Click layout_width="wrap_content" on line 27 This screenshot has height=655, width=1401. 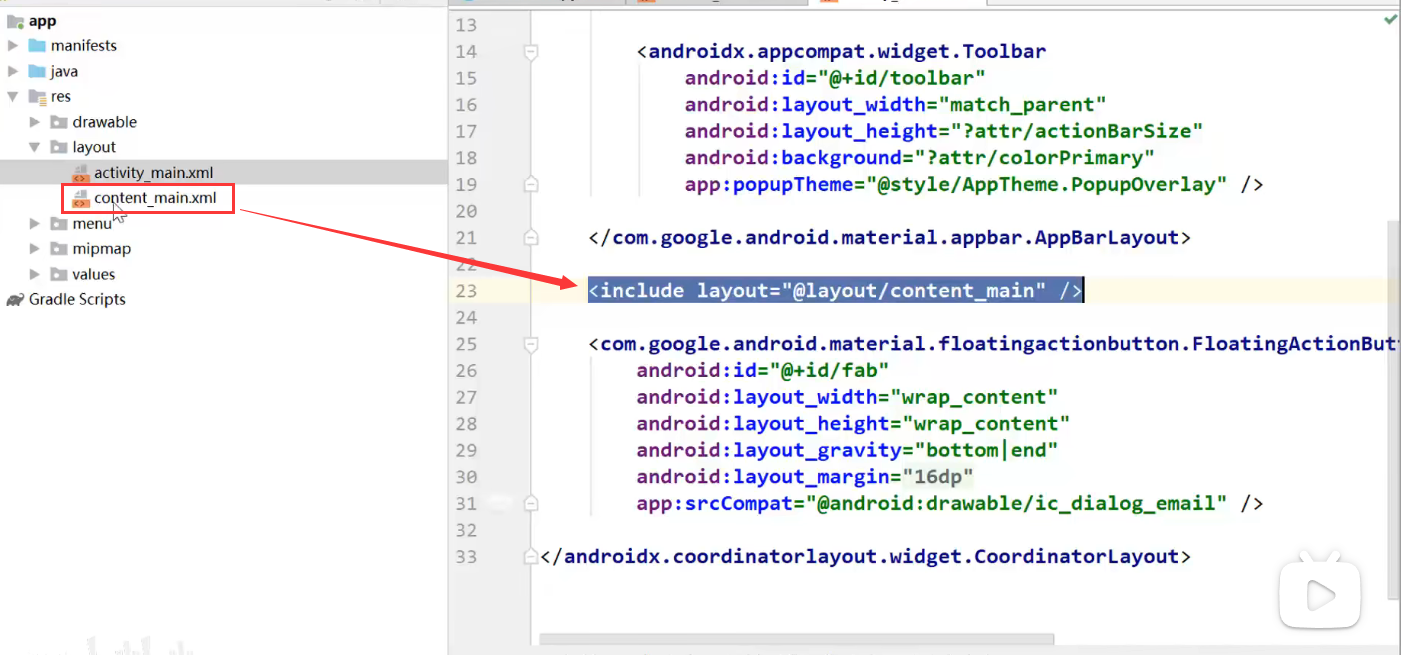point(847,397)
